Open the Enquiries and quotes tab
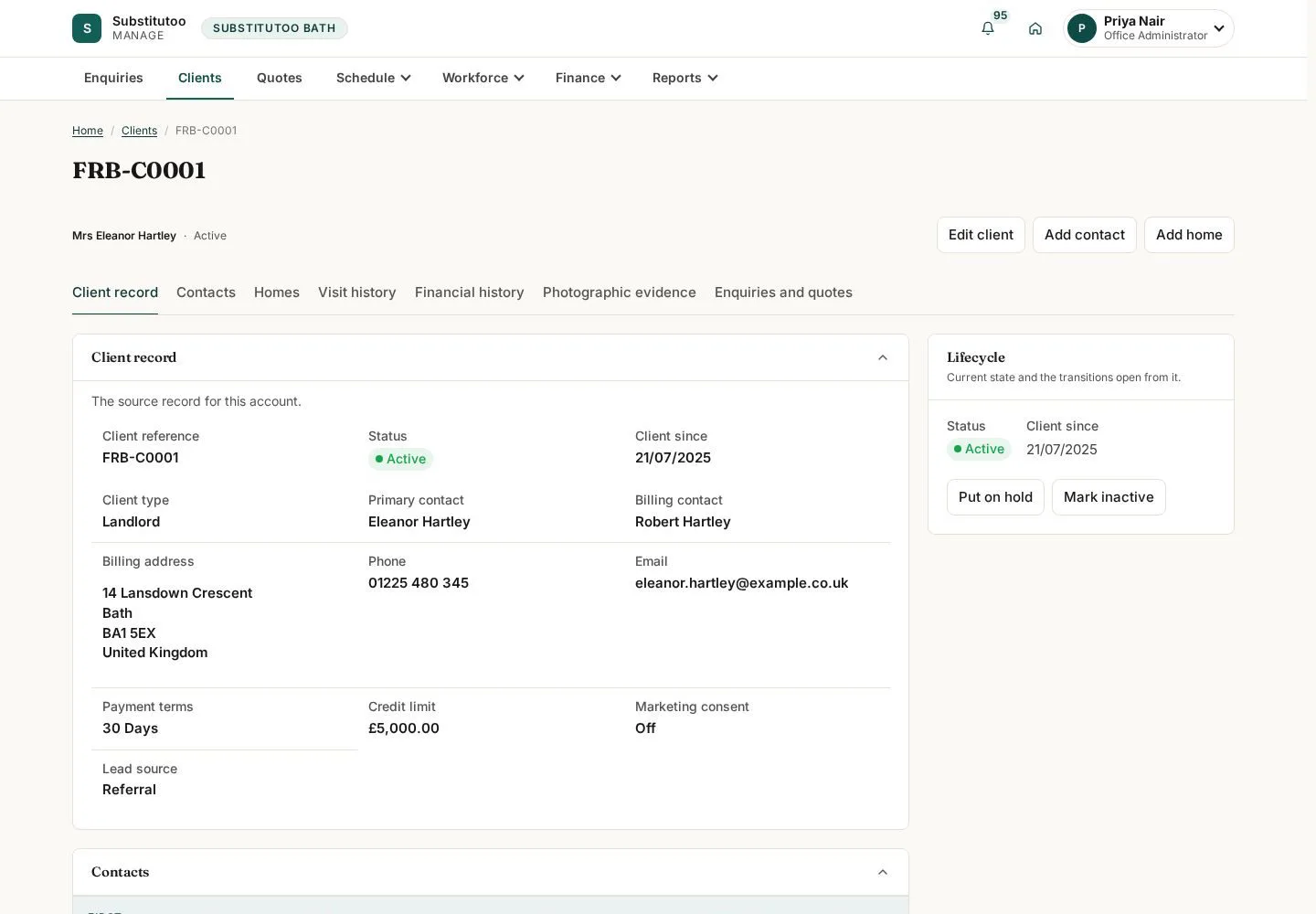 click(783, 292)
